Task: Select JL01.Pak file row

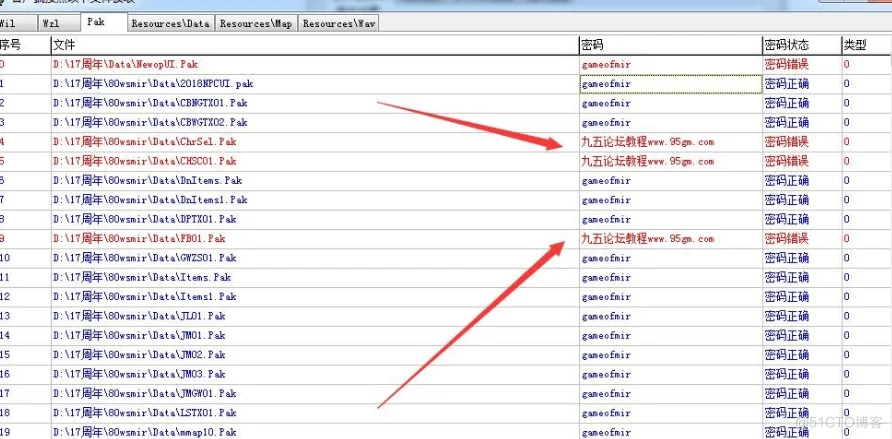Action: point(139,316)
